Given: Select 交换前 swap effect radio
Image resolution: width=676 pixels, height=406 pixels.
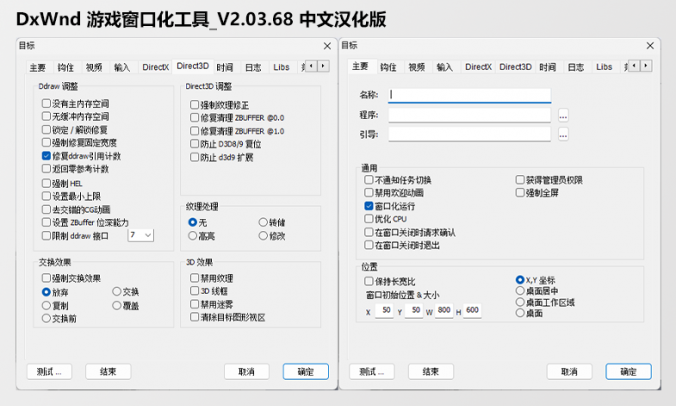Looking at the screenshot, I should (x=46, y=319).
